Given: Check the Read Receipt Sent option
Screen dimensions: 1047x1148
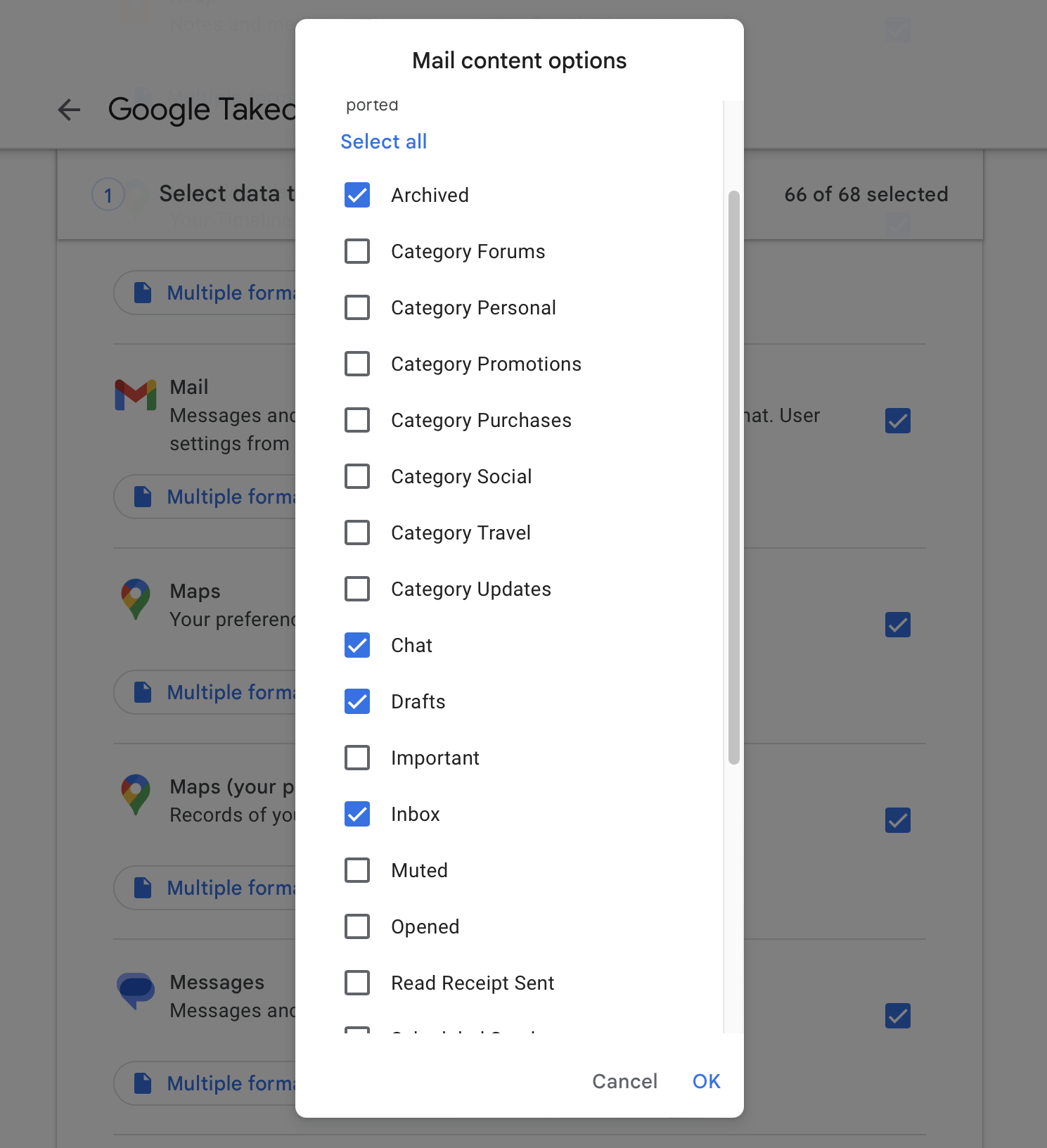Looking at the screenshot, I should 357,983.
